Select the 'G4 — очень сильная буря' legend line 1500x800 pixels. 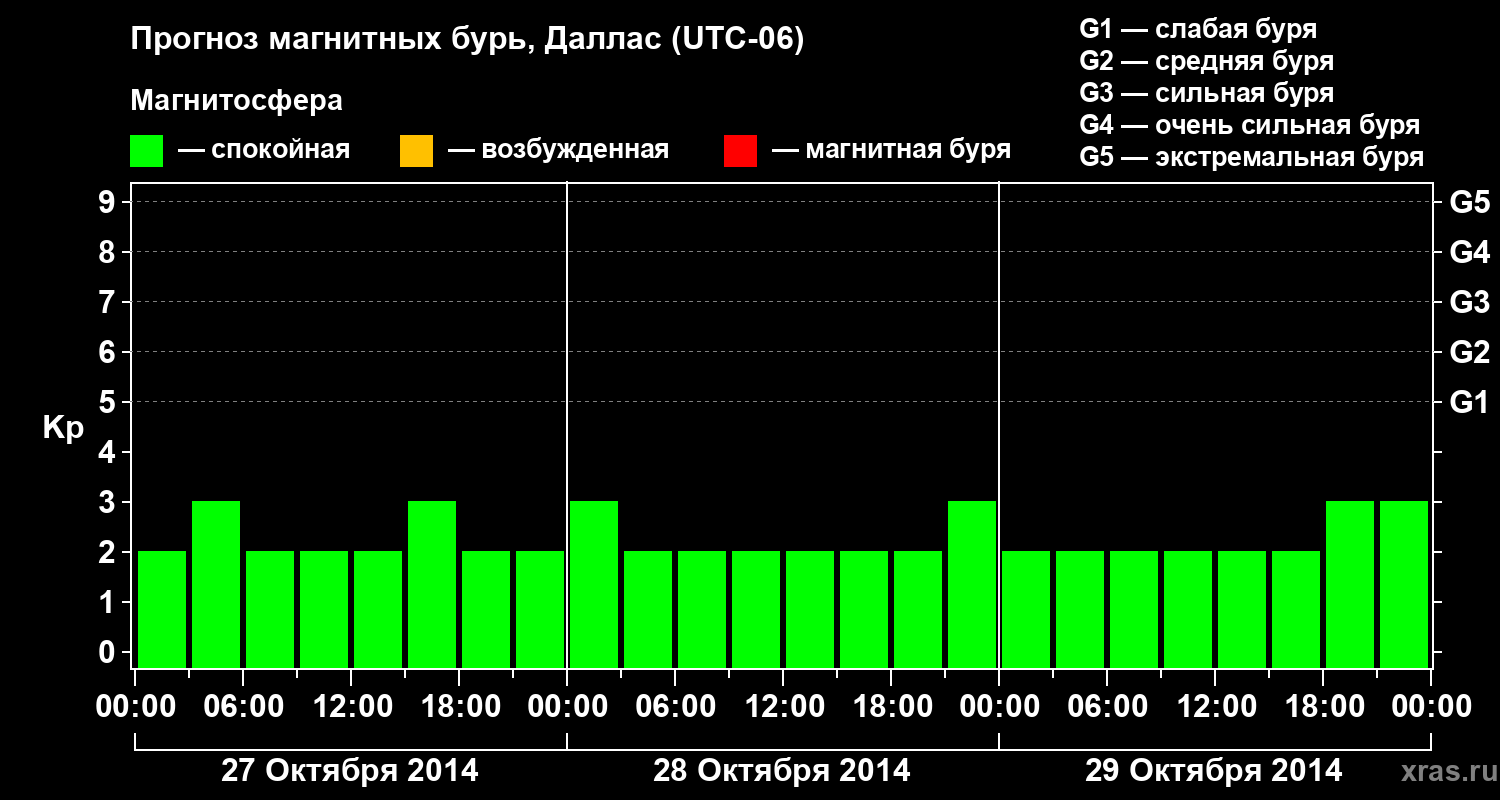pyautogui.click(x=1250, y=125)
